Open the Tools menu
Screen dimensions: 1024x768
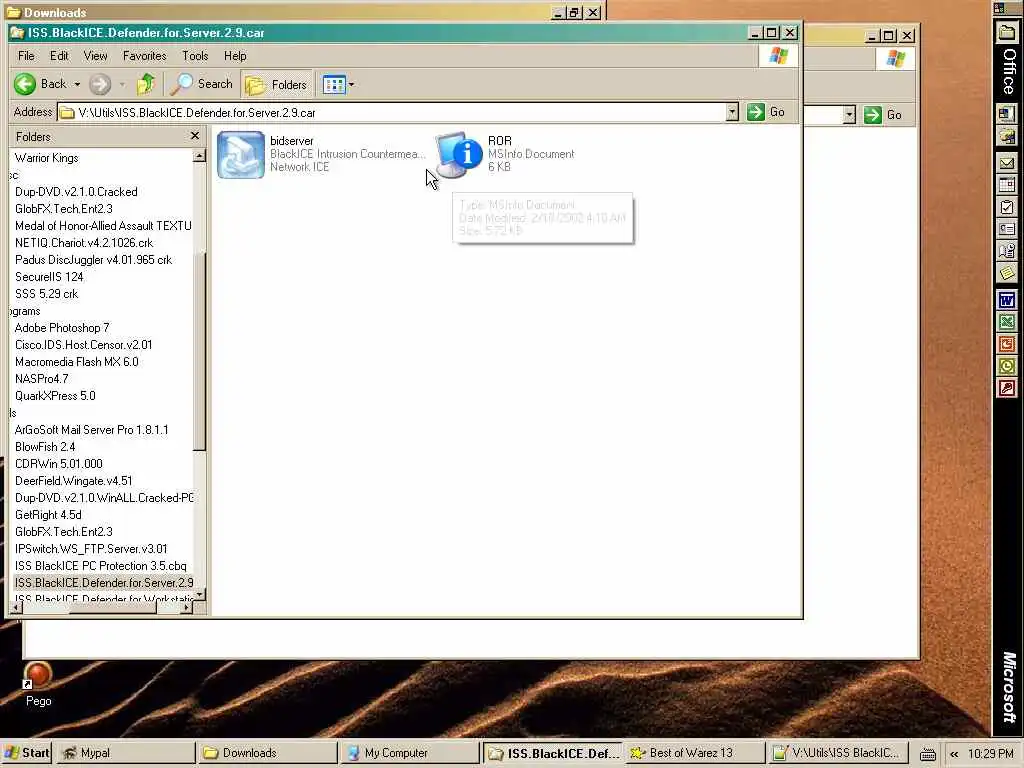pyautogui.click(x=195, y=56)
